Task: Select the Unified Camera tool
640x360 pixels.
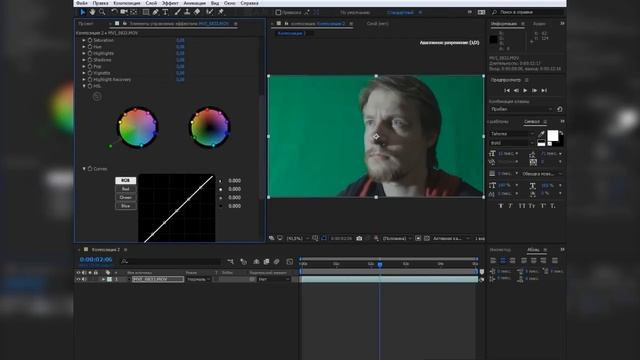Action: (x=124, y=12)
